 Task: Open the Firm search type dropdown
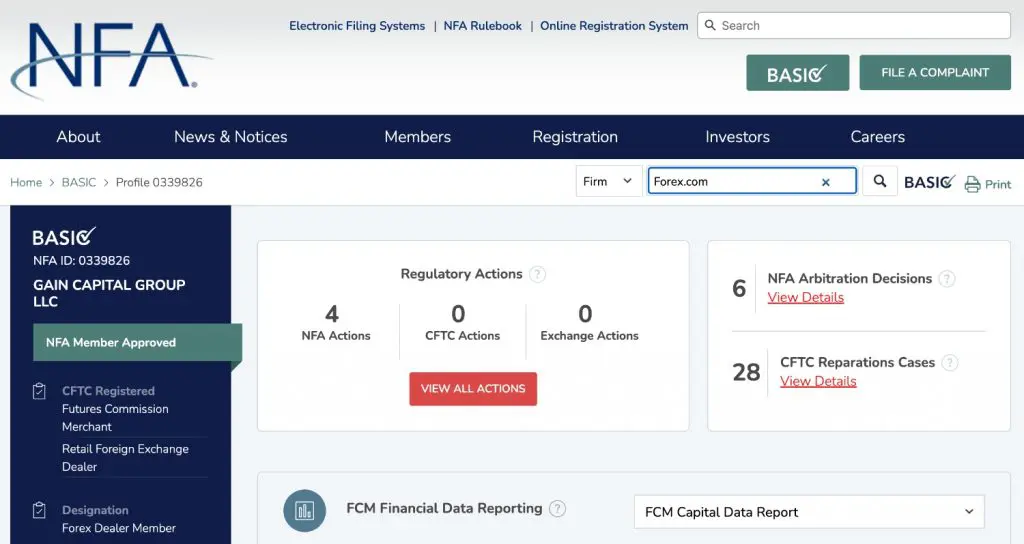click(608, 181)
